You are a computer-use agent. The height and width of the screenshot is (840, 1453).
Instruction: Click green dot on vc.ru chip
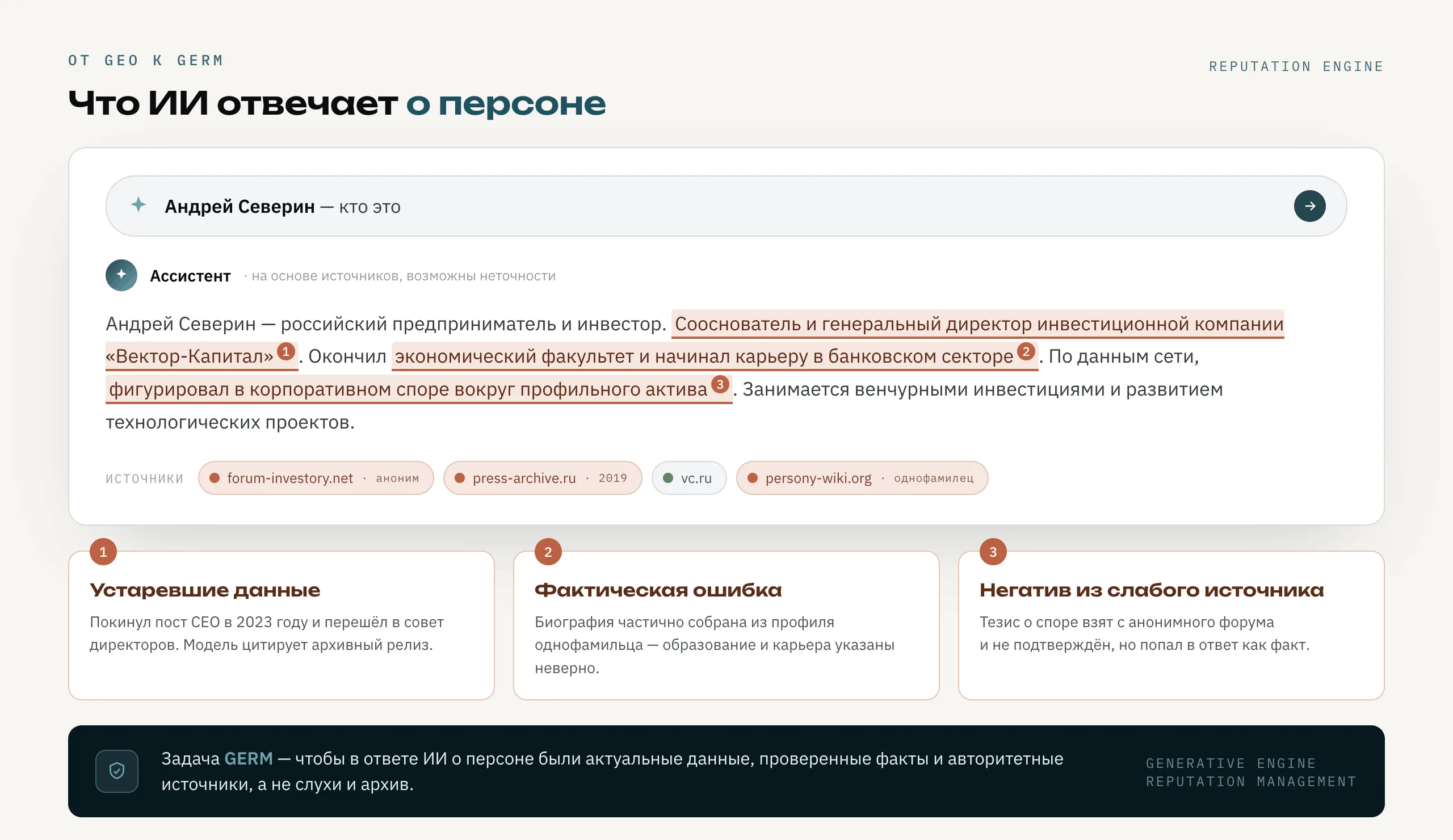668,478
